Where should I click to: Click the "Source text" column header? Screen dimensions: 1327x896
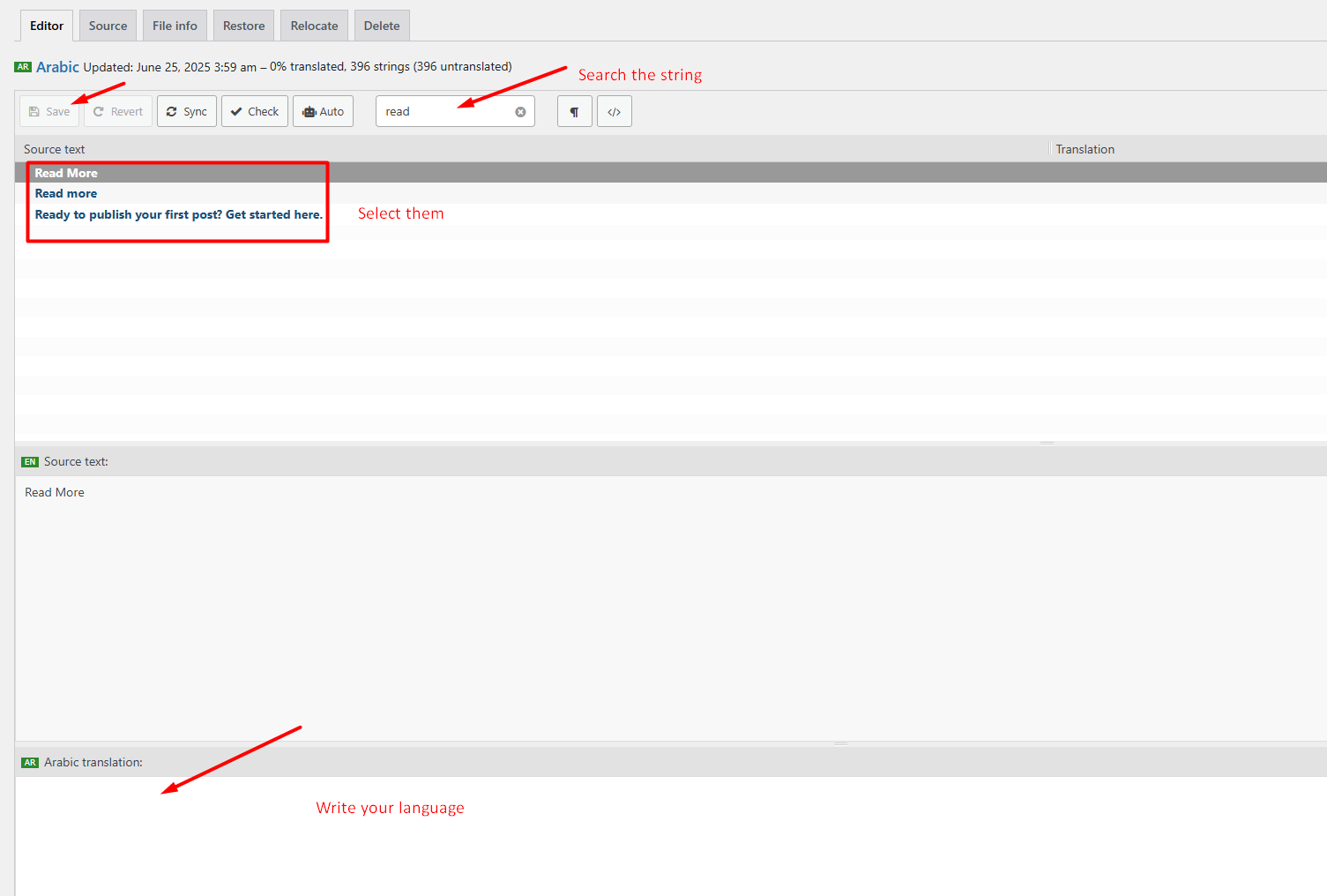(x=55, y=149)
